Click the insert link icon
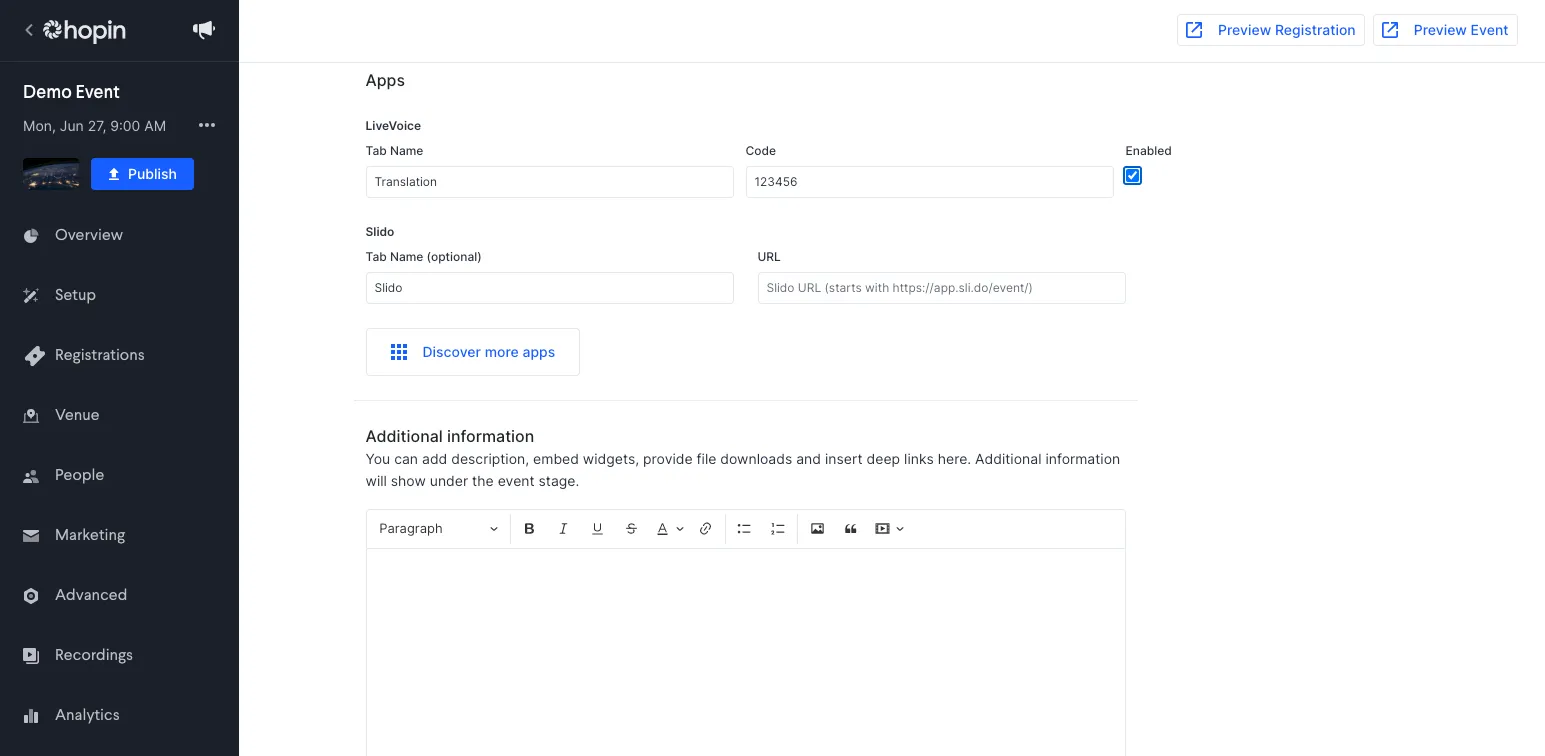Screen dimensions: 1545x756 [705, 529]
